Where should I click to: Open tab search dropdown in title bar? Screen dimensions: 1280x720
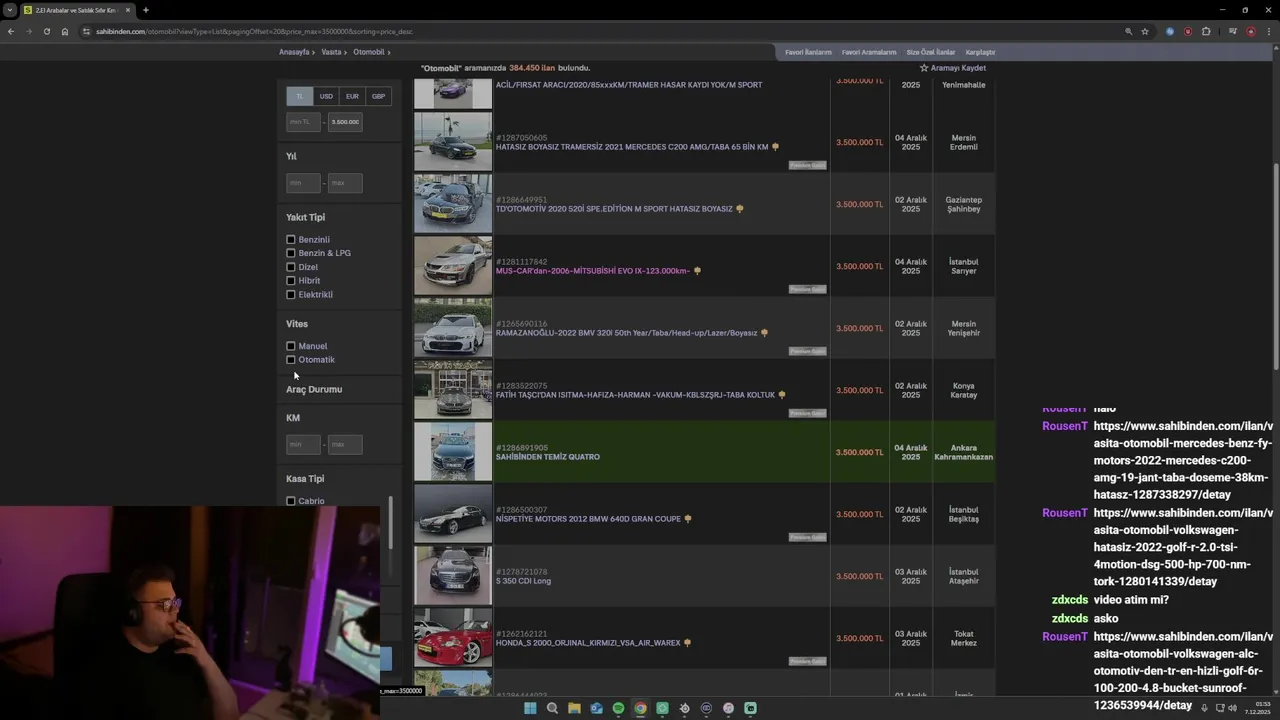coord(9,10)
